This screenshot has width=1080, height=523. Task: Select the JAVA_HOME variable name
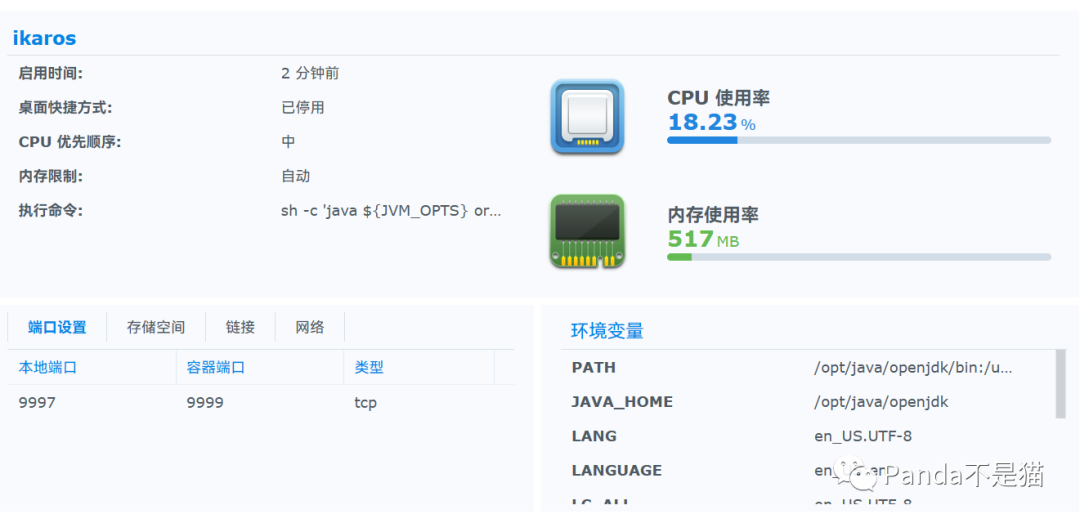click(622, 402)
